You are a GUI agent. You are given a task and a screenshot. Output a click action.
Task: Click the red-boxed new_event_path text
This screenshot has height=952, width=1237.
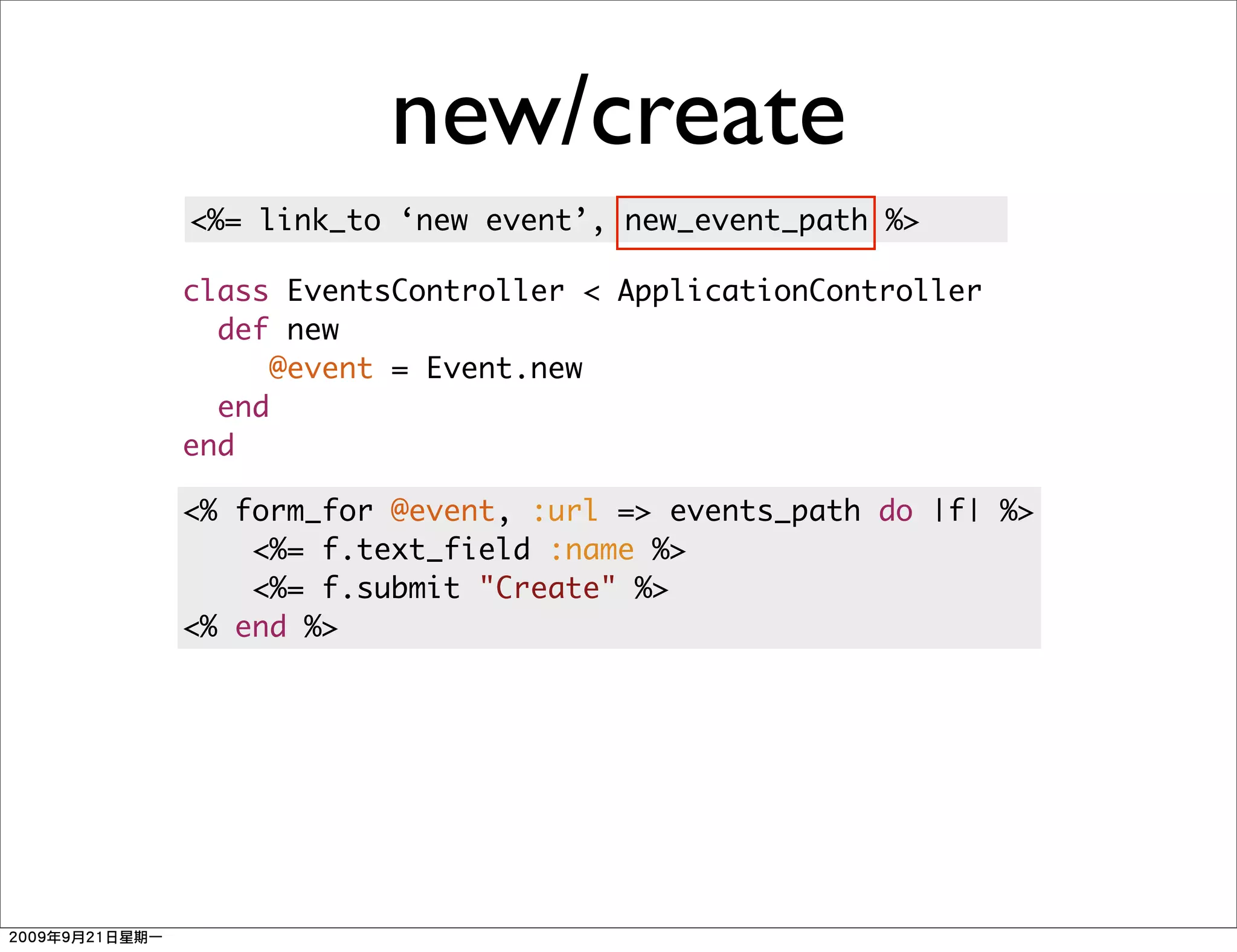745,221
